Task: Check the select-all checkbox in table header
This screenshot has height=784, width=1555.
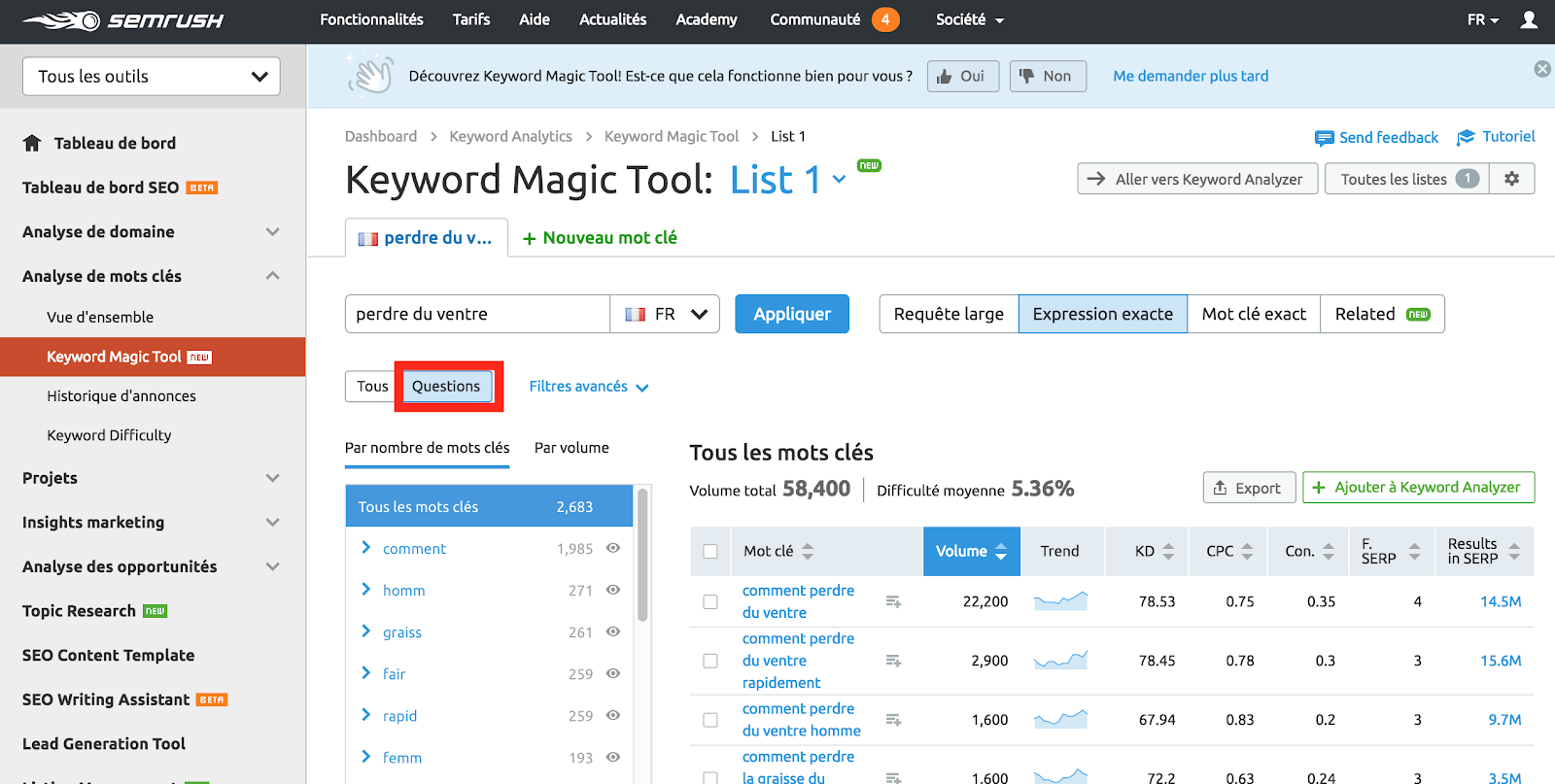Action: pos(710,551)
